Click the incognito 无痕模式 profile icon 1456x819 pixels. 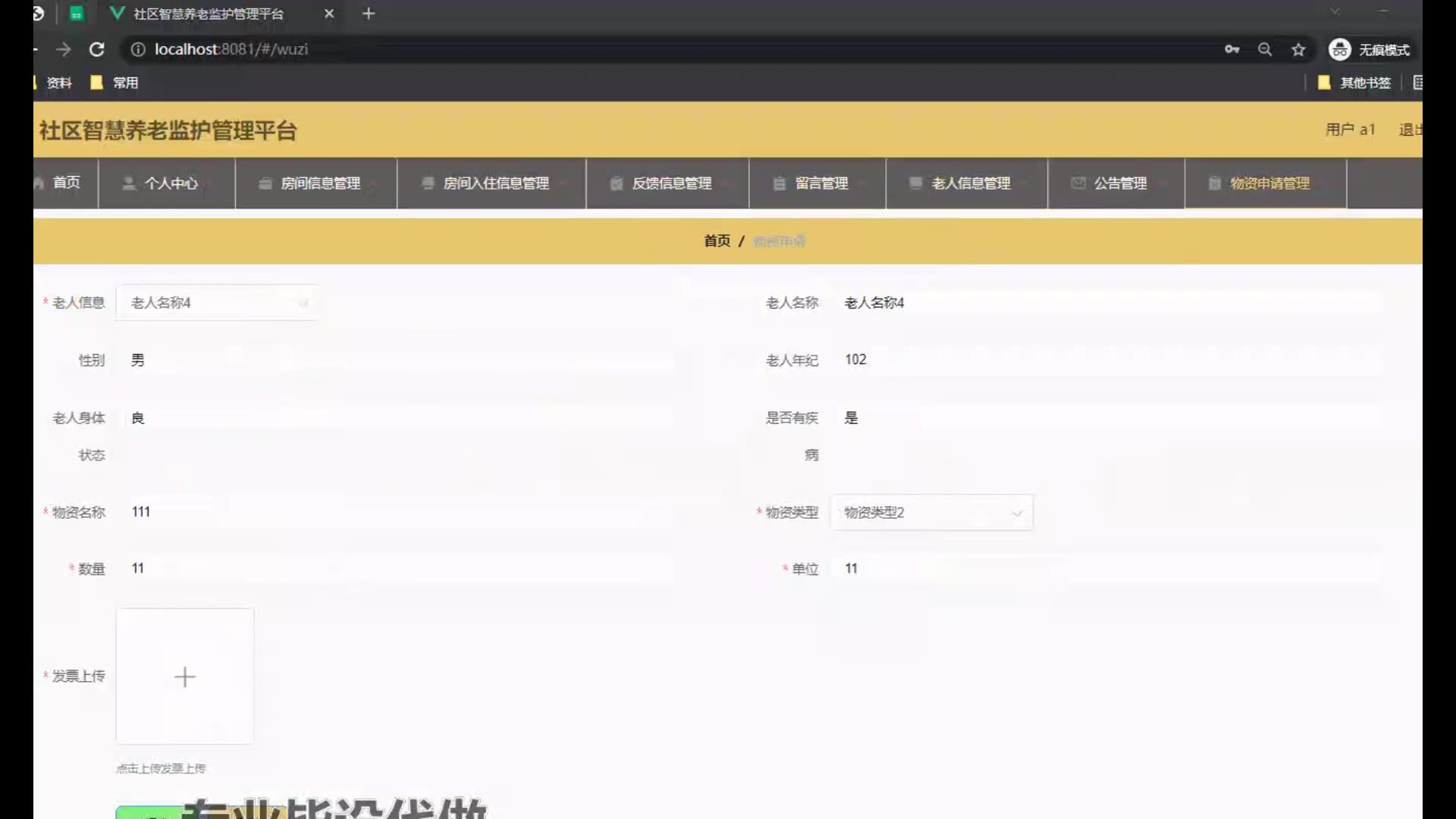(x=1339, y=49)
